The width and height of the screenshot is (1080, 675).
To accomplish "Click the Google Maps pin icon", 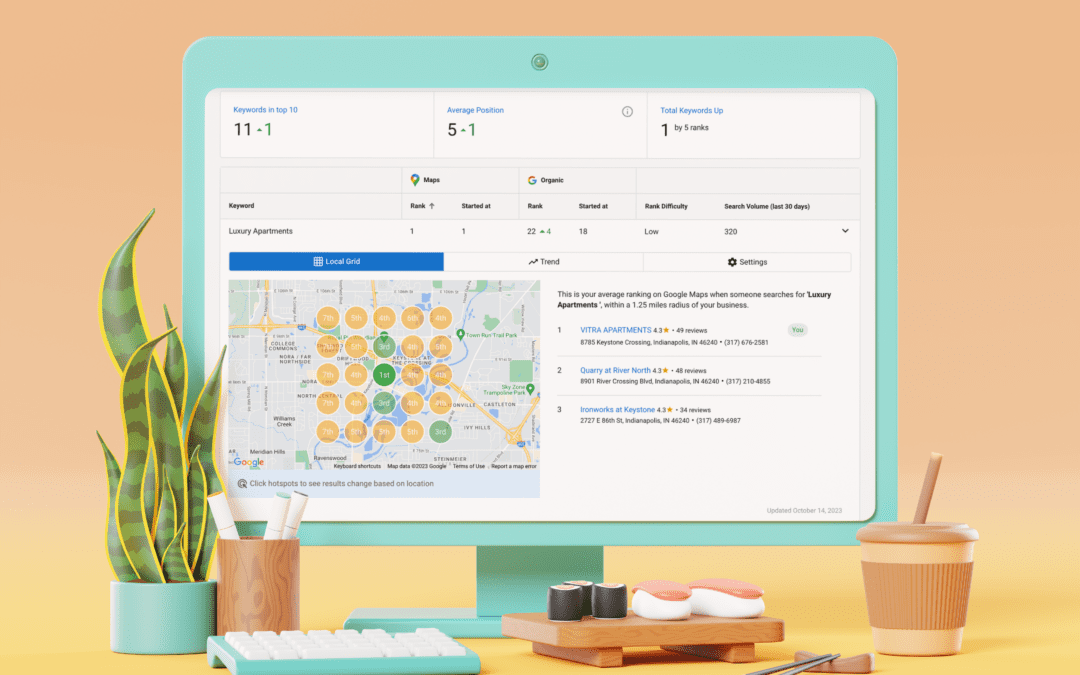I will coord(415,180).
